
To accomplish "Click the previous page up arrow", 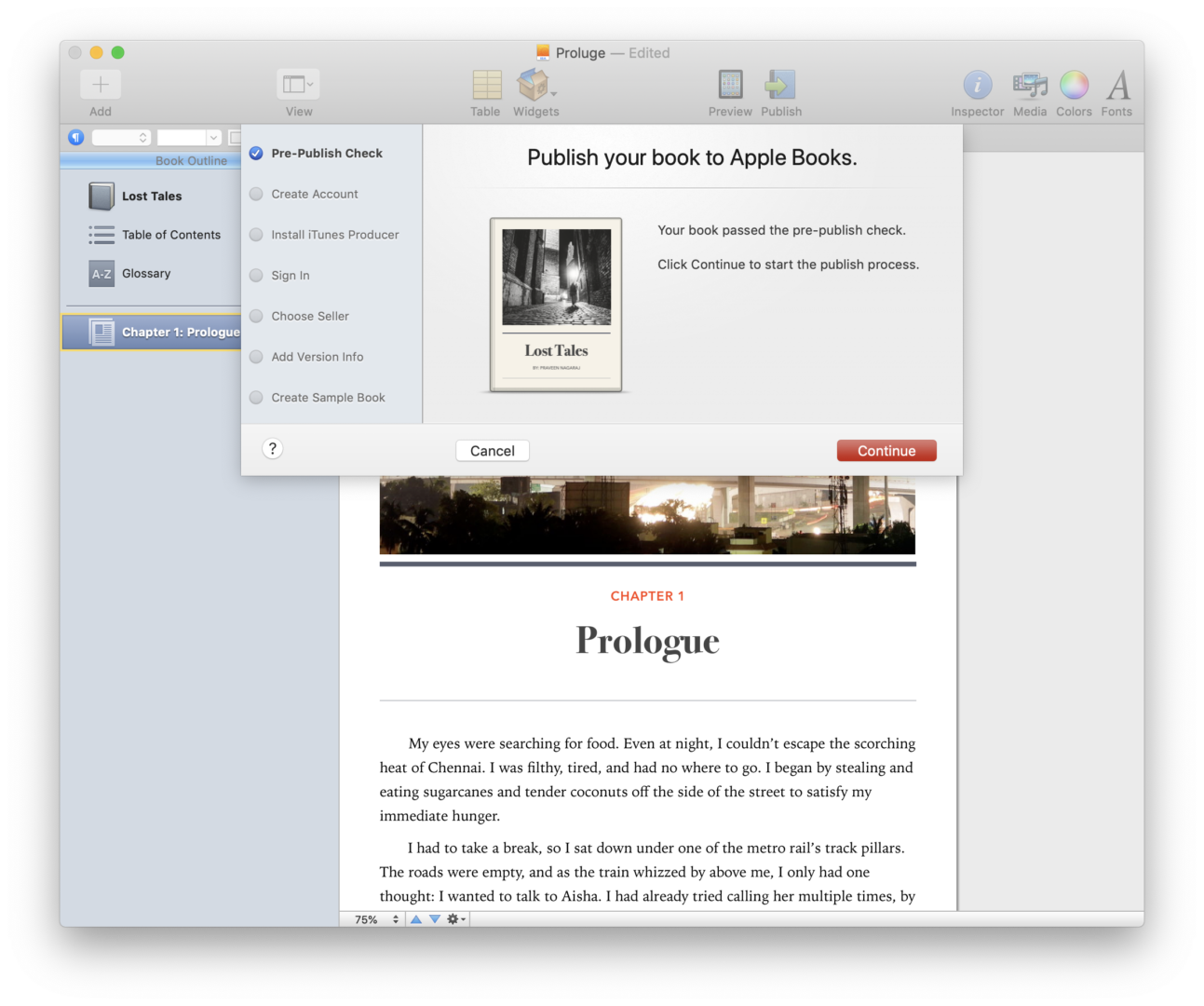I will [x=416, y=919].
